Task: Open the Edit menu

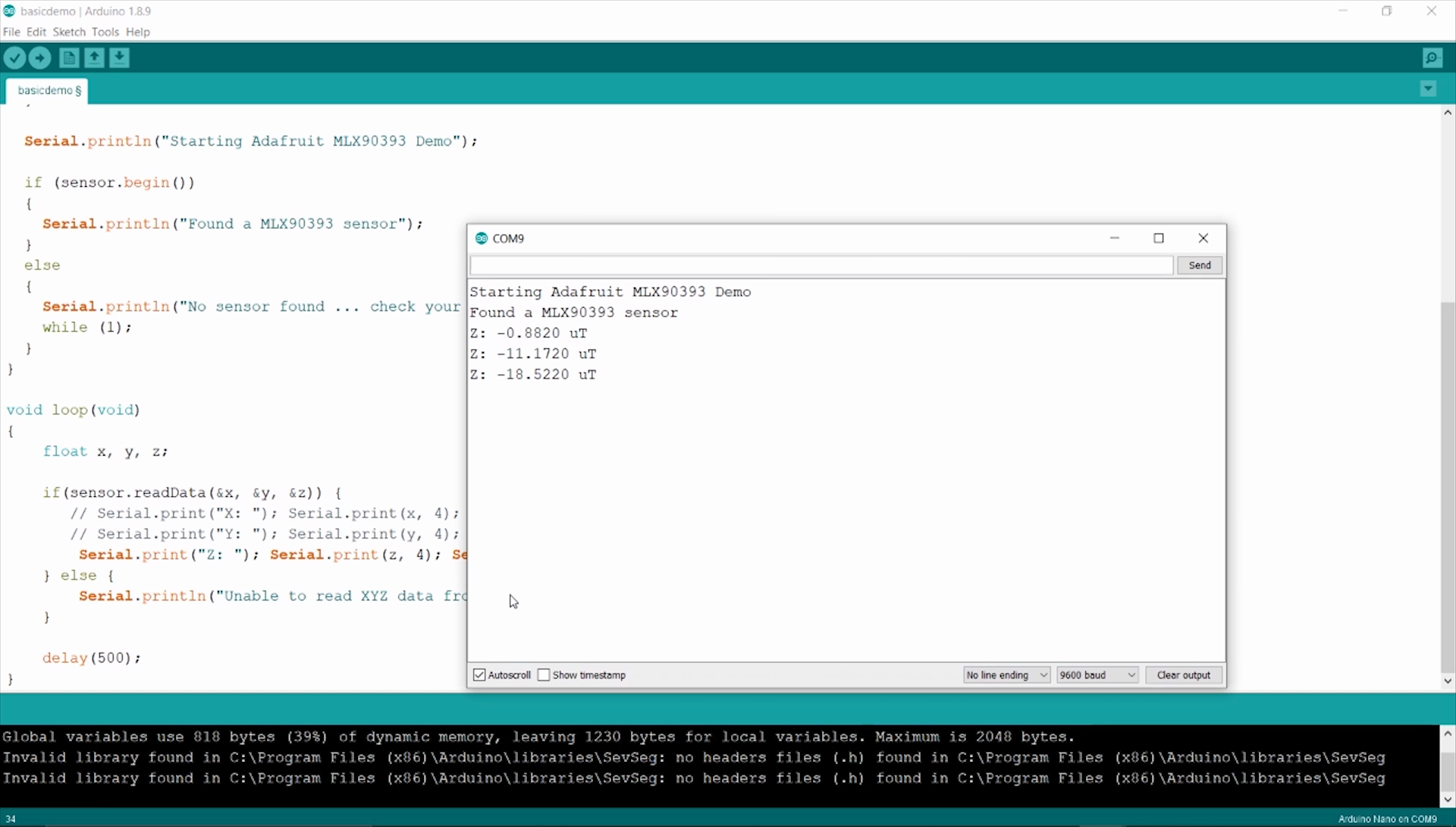Action: (36, 32)
